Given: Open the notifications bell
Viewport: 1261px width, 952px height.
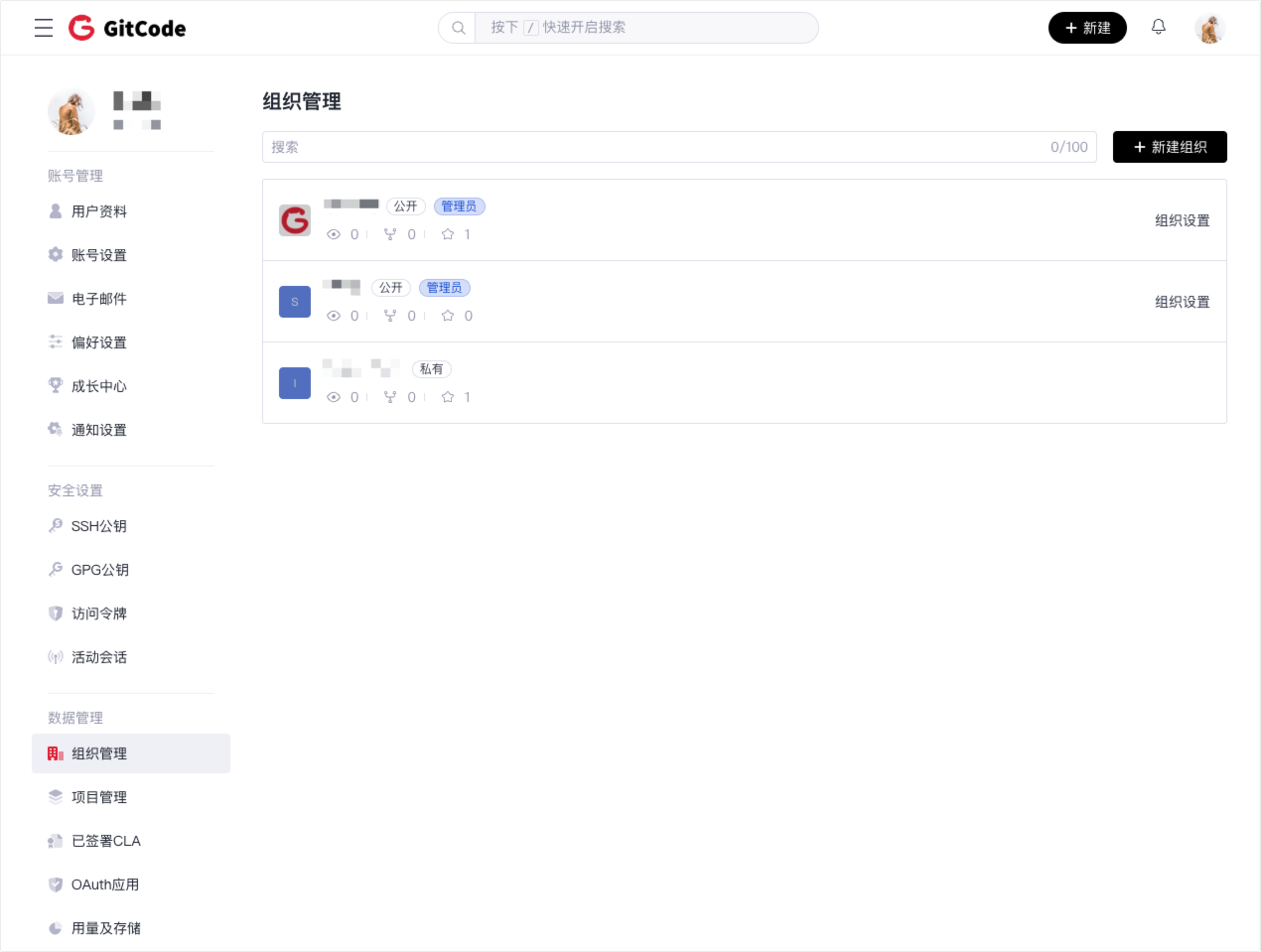Looking at the screenshot, I should 1158,28.
